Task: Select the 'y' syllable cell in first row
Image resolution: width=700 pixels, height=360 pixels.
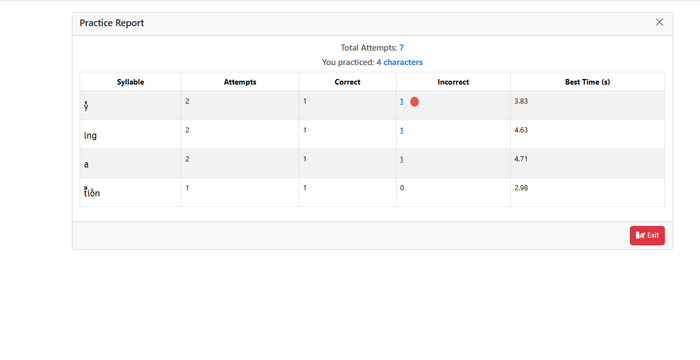Action: 130,106
